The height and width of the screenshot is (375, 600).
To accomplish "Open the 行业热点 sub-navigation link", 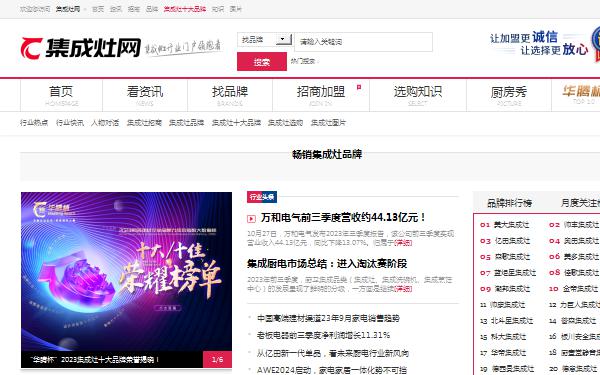I will click(34, 122).
